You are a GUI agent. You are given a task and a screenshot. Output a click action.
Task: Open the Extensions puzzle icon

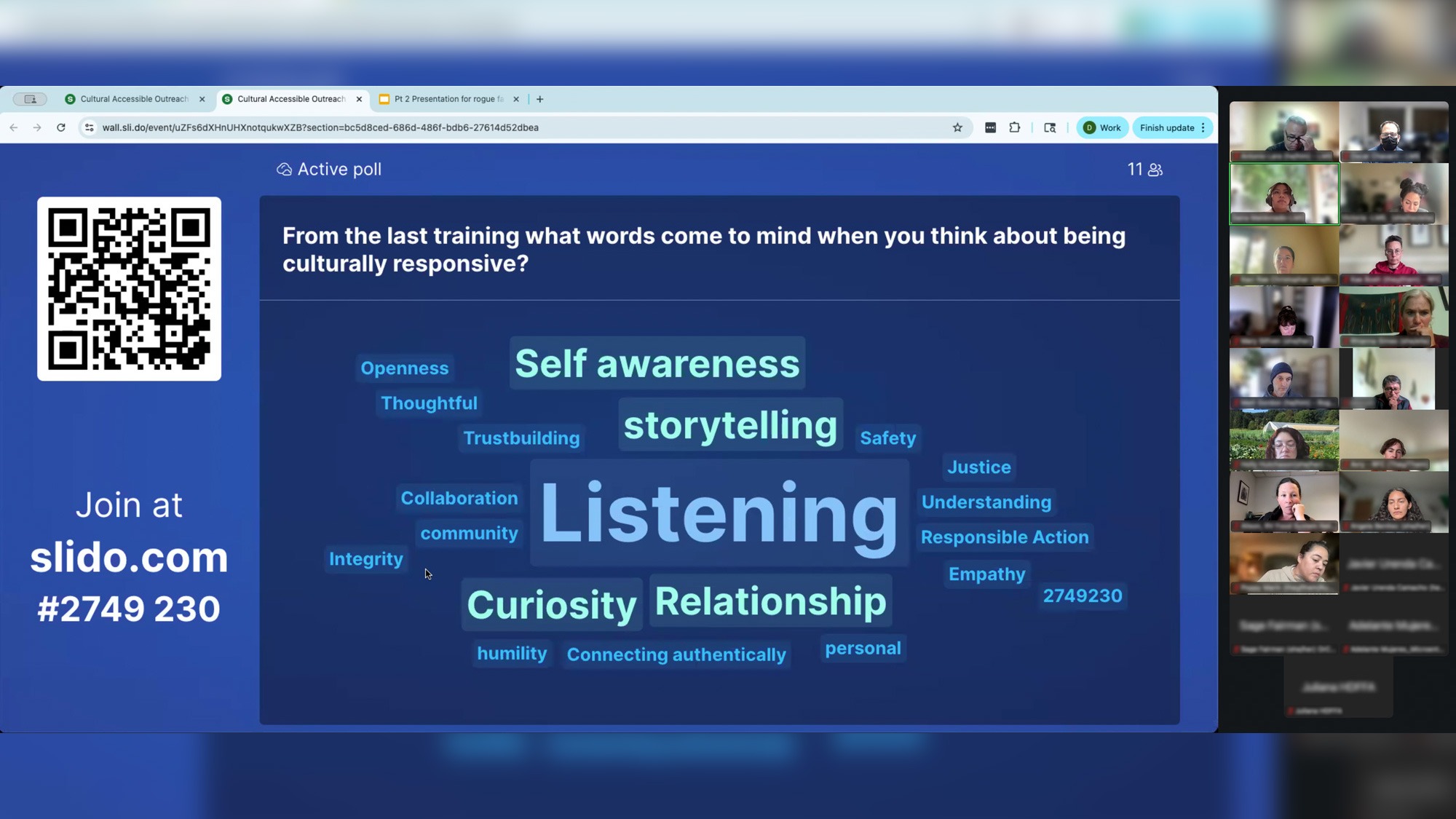1014,127
